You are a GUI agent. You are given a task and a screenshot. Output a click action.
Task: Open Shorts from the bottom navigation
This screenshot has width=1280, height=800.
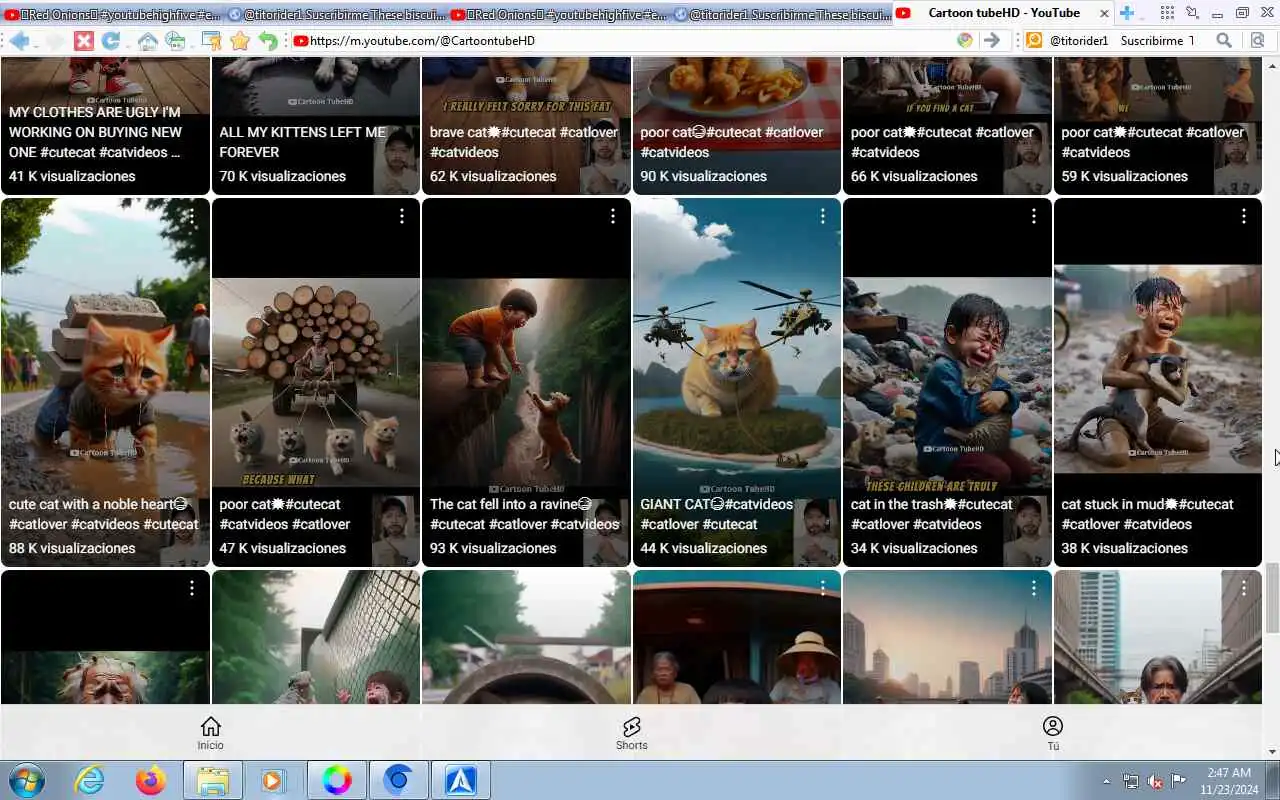point(631,733)
